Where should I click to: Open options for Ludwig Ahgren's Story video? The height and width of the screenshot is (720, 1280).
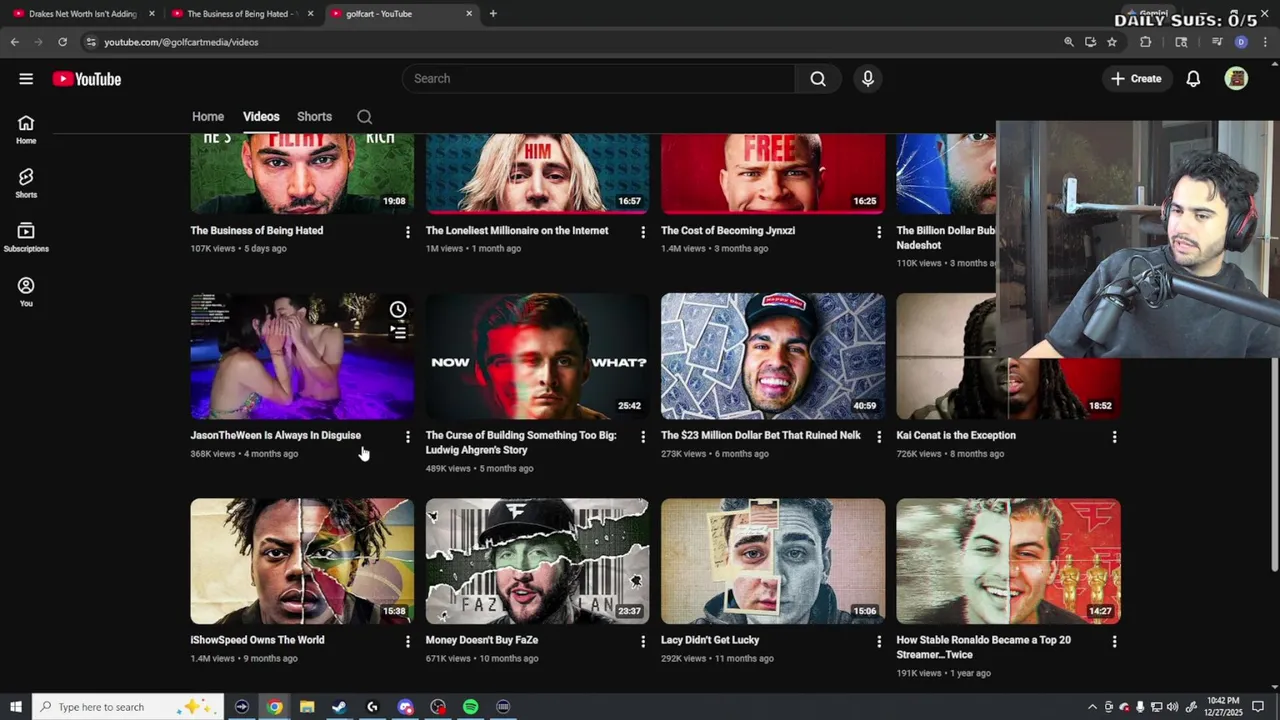643,437
